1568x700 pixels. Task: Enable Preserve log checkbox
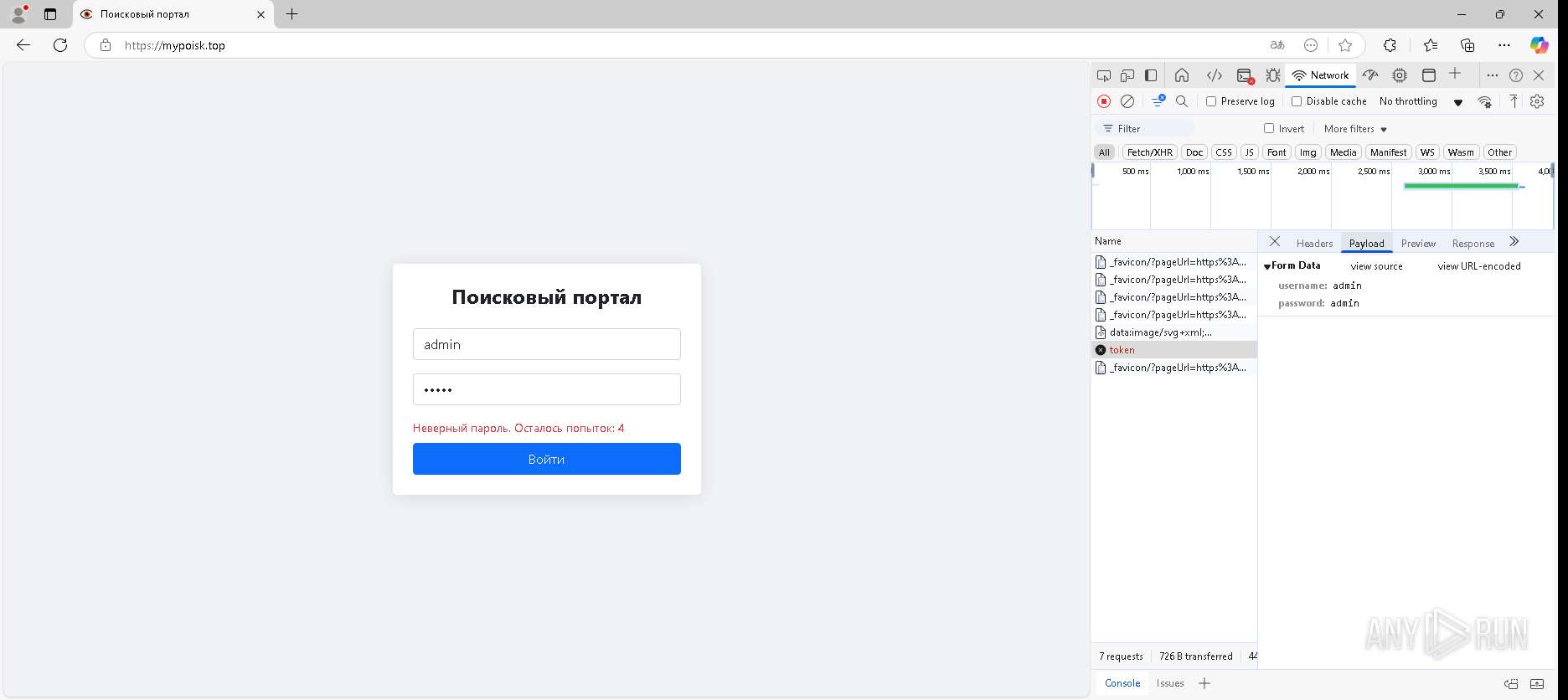tap(1211, 101)
